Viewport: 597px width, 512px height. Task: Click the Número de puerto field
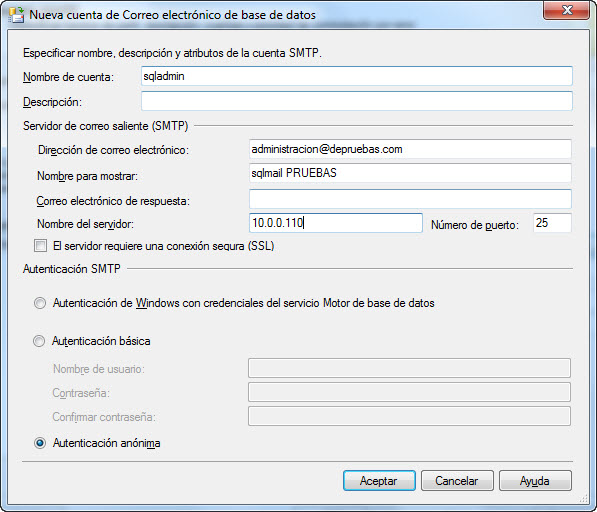pos(552,223)
